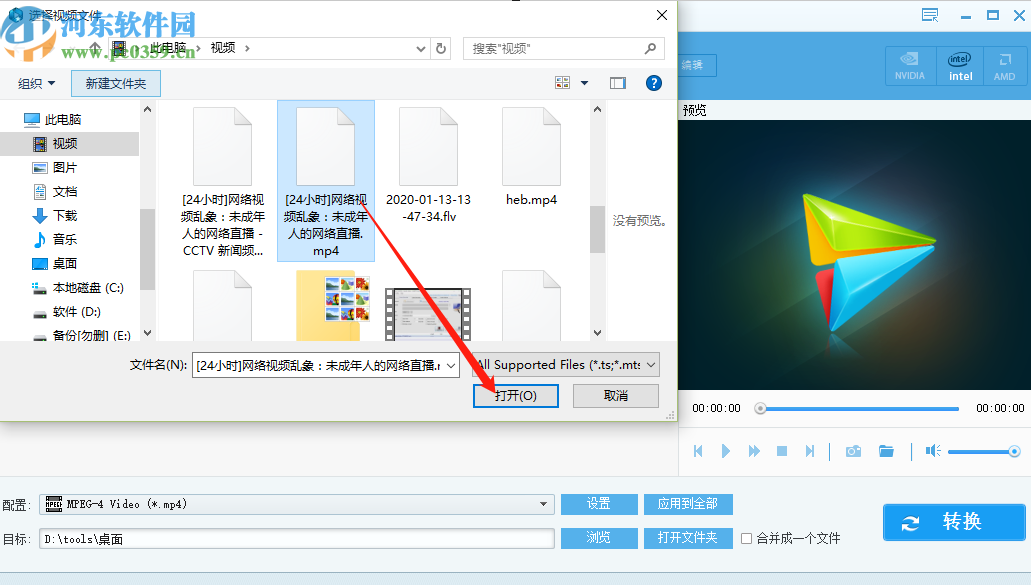1031x585 pixels.
Task: Take a snapshot with the camera icon
Action: click(x=853, y=450)
